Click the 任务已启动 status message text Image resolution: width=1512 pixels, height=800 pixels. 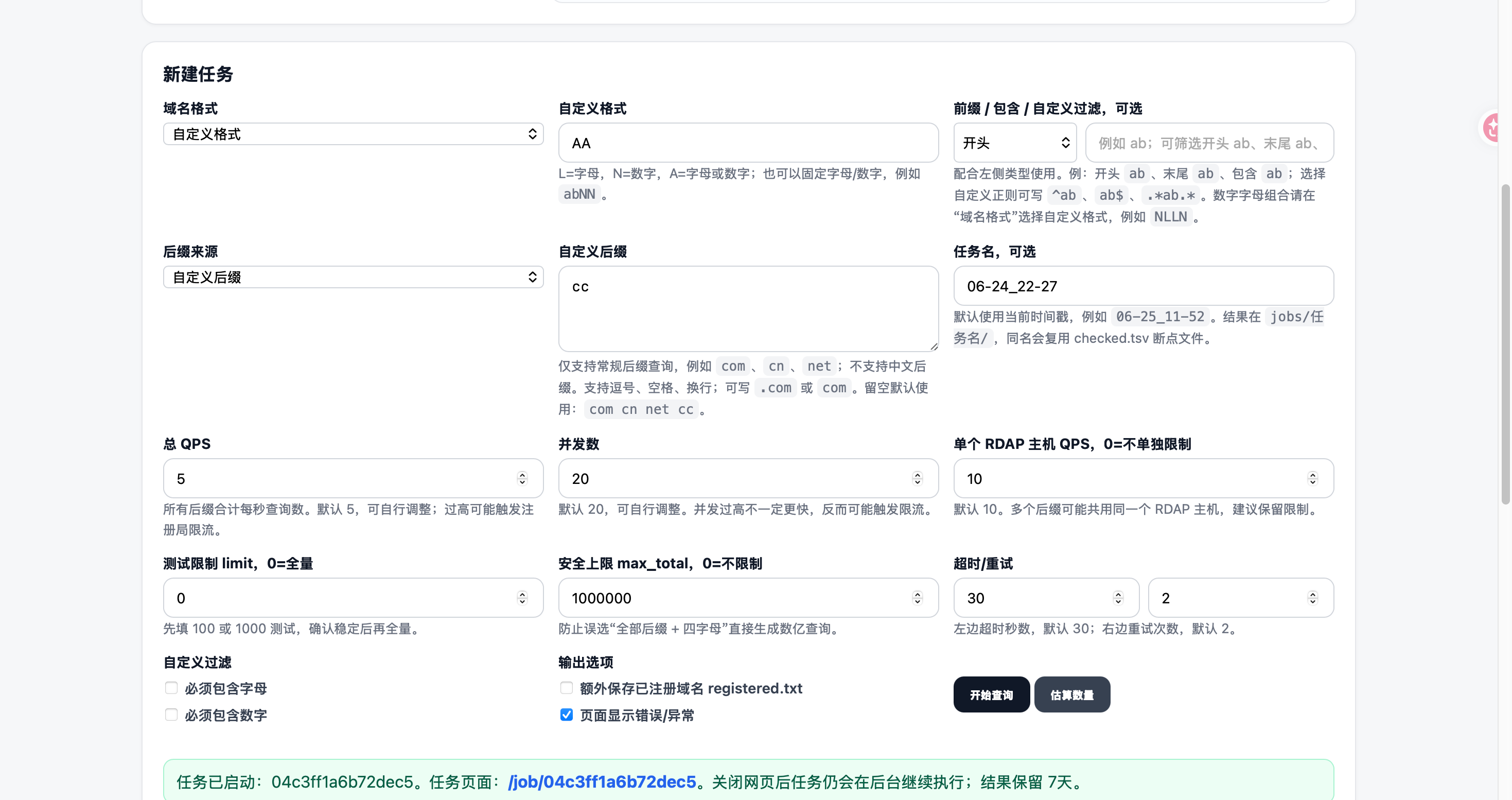point(630,782)
